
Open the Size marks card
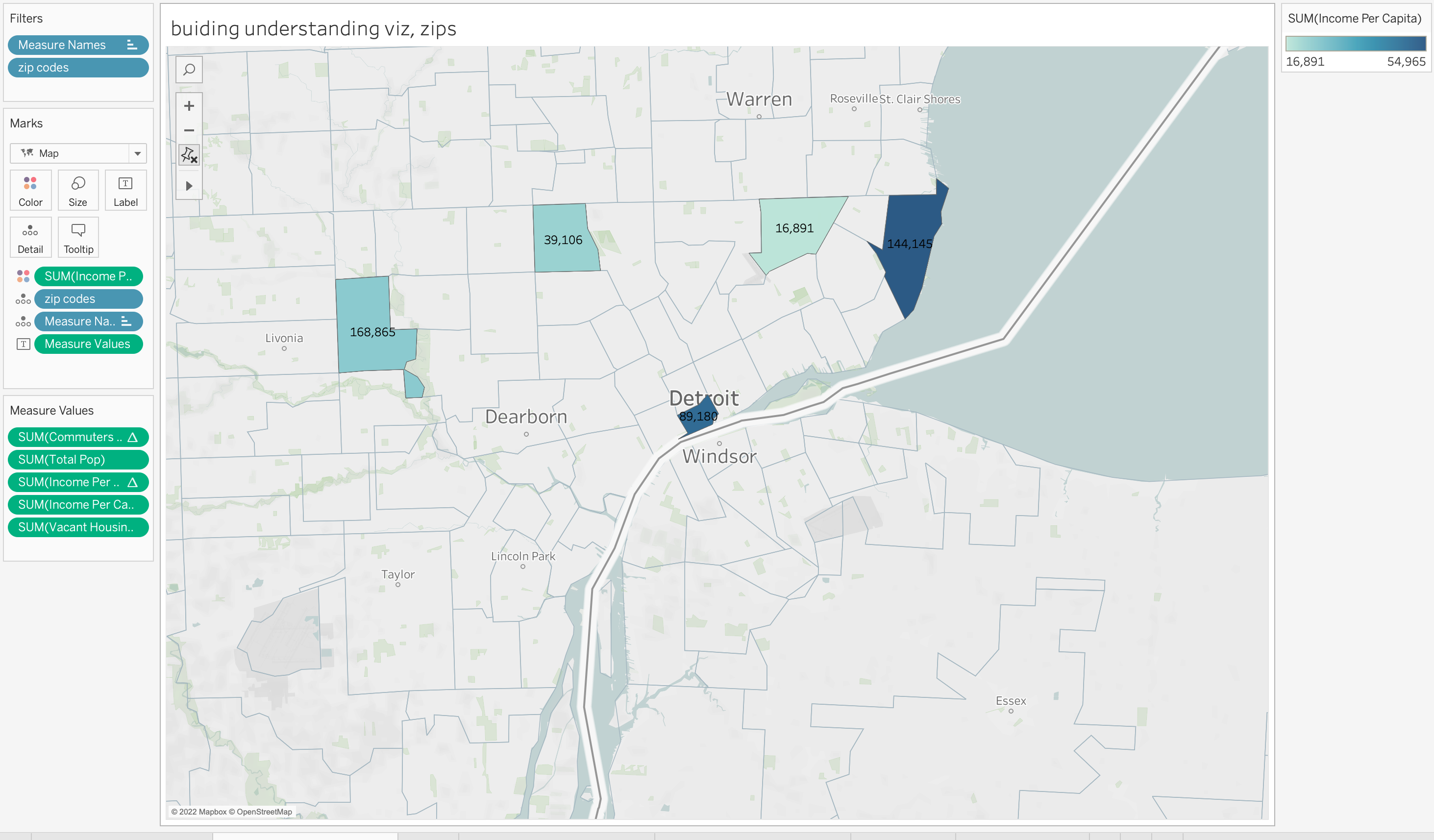(78, 191)
